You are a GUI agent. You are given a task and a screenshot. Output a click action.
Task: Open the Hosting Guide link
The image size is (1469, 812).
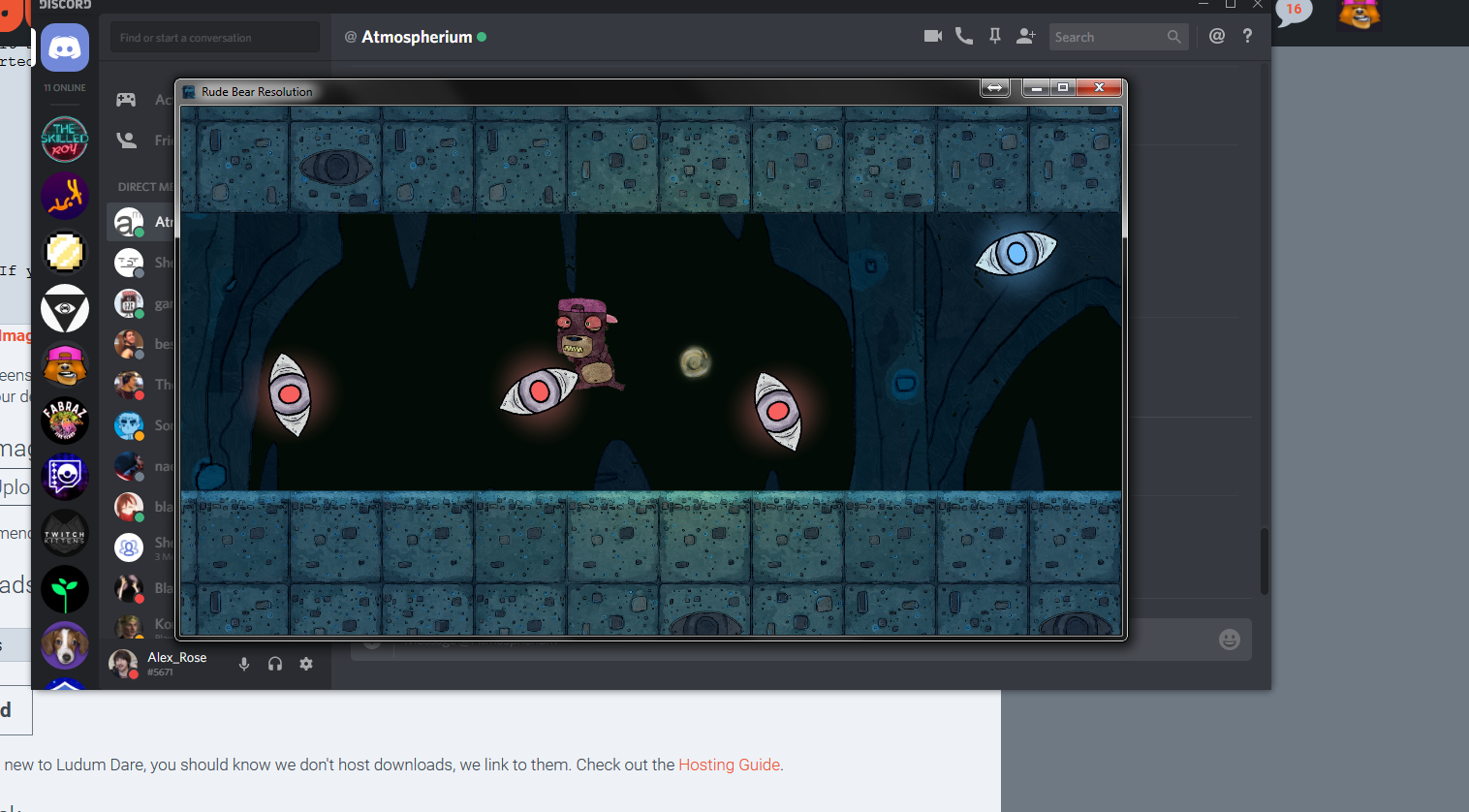pyautogui.click(x=729, y=765)
